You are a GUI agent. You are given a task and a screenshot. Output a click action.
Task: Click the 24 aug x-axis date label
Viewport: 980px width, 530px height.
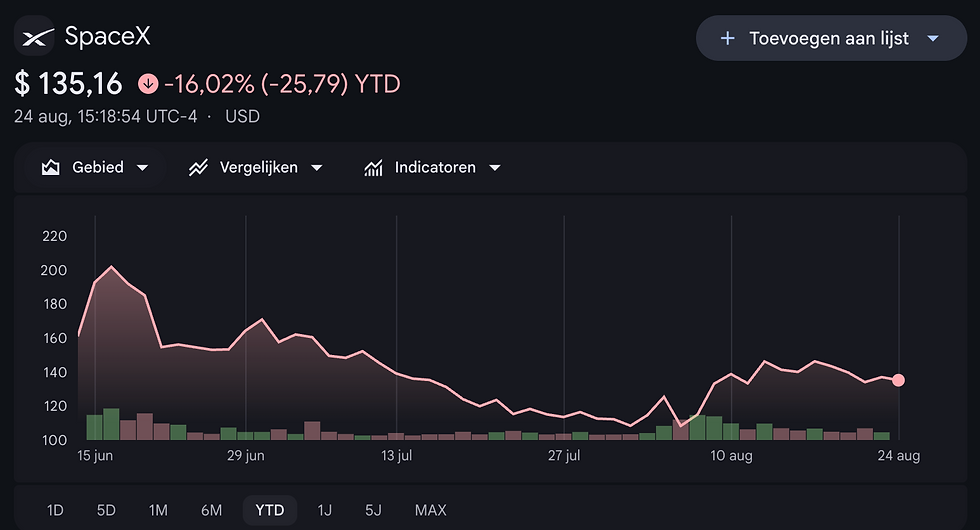click(899, 456)
